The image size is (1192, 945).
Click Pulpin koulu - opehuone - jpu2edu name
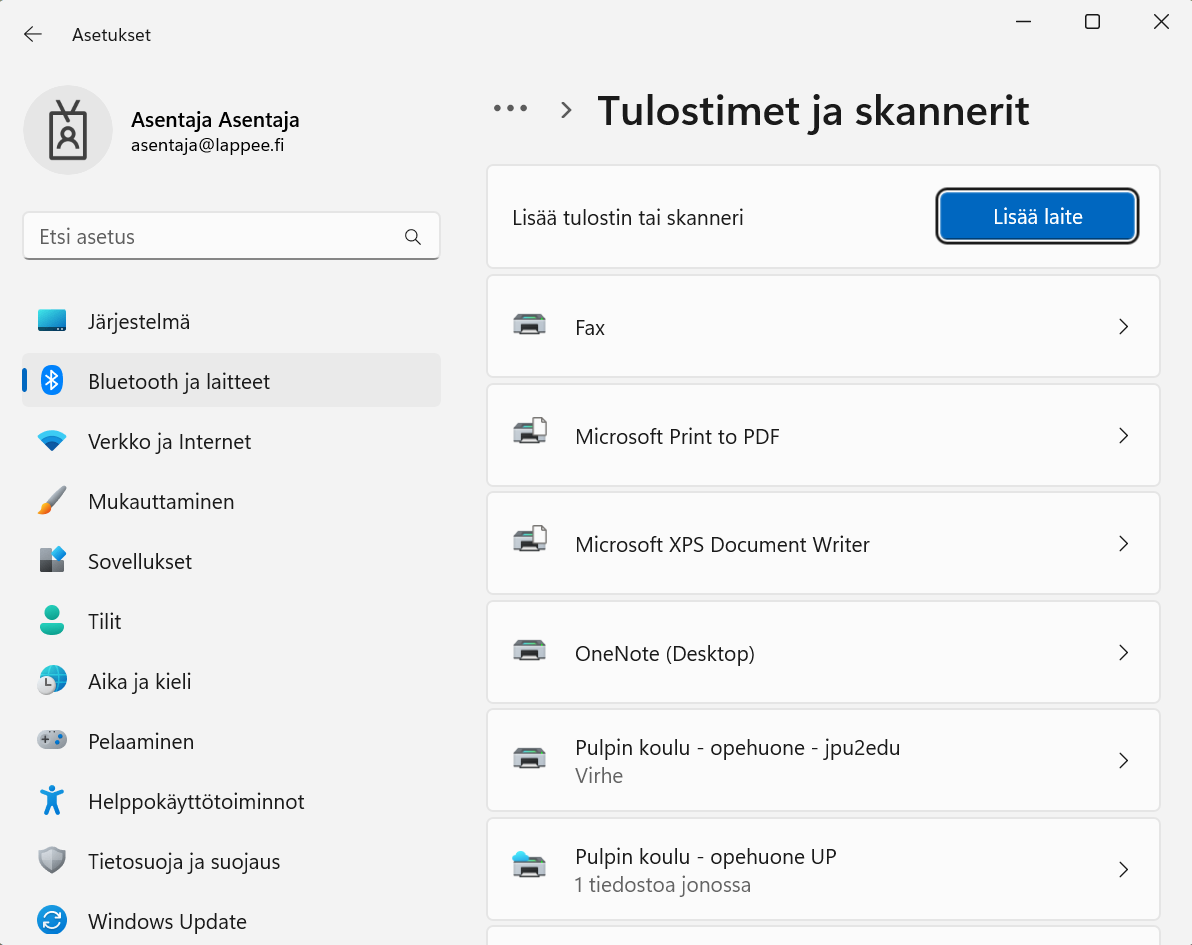(x=737, y=747)
